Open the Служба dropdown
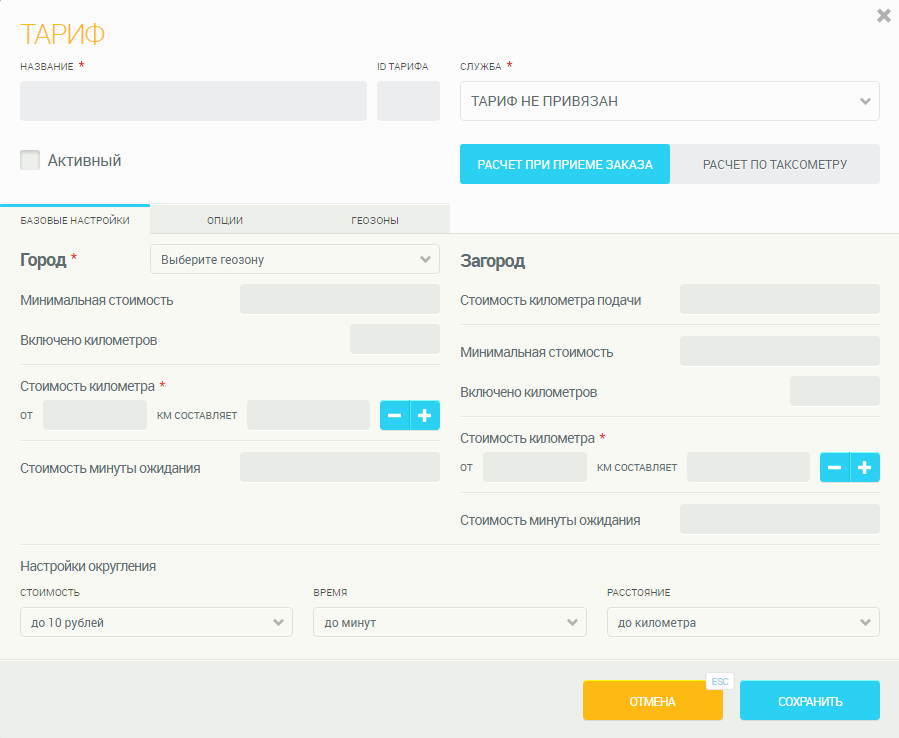 [669, 101]
